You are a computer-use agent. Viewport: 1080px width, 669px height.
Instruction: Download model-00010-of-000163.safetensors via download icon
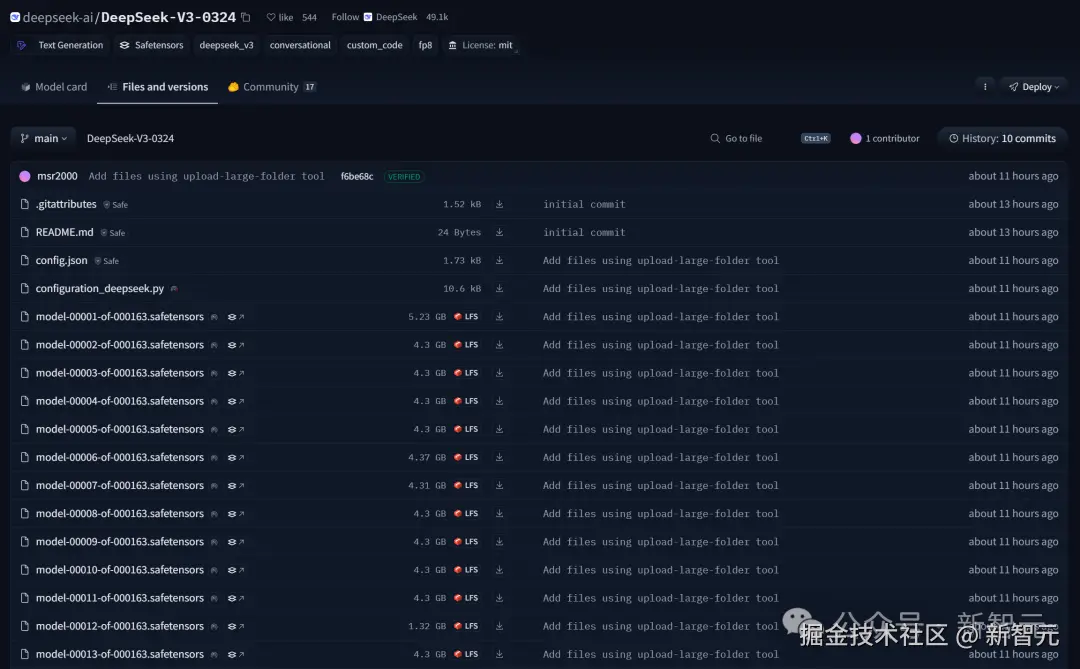pos(499,570)
